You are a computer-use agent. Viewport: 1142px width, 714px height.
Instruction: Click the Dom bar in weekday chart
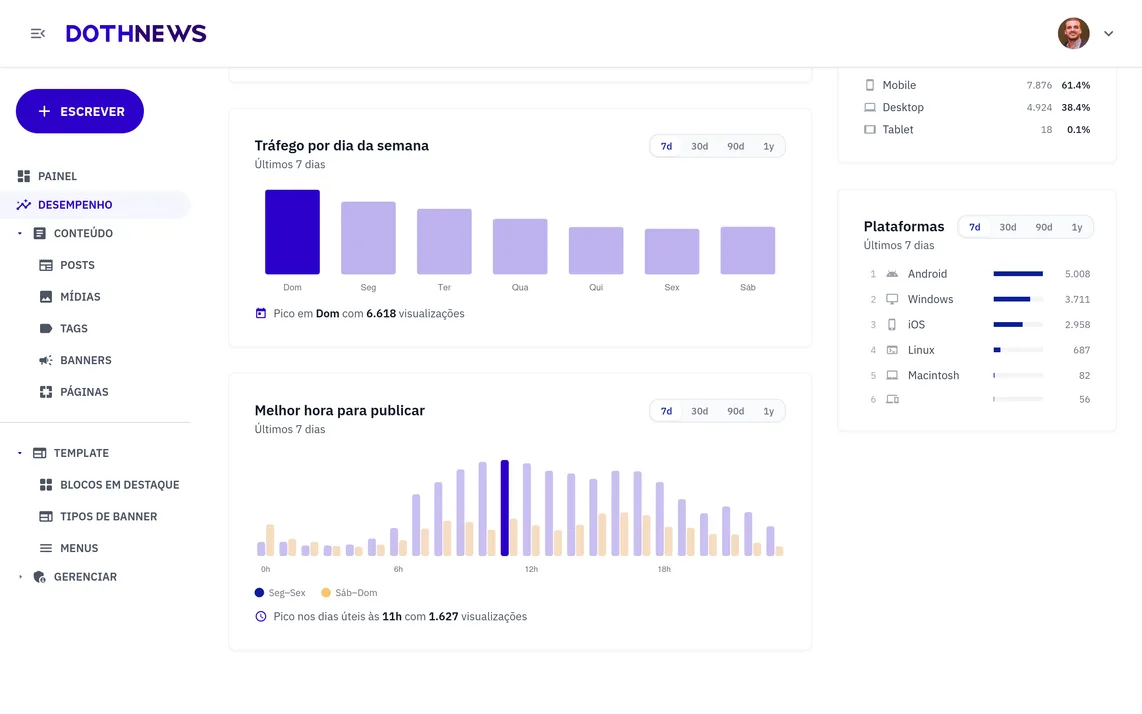(x=292, y=232)
